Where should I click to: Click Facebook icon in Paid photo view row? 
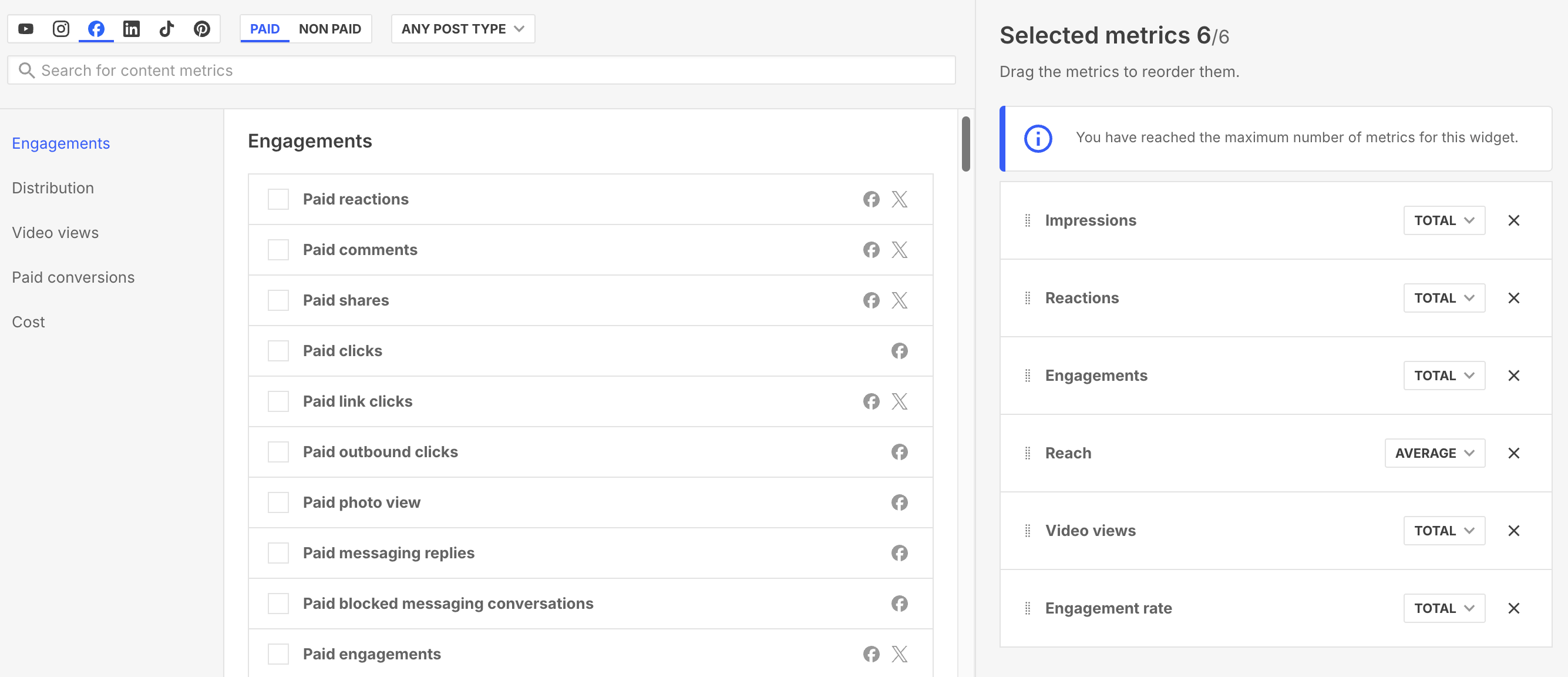click(x=900, y=502)
